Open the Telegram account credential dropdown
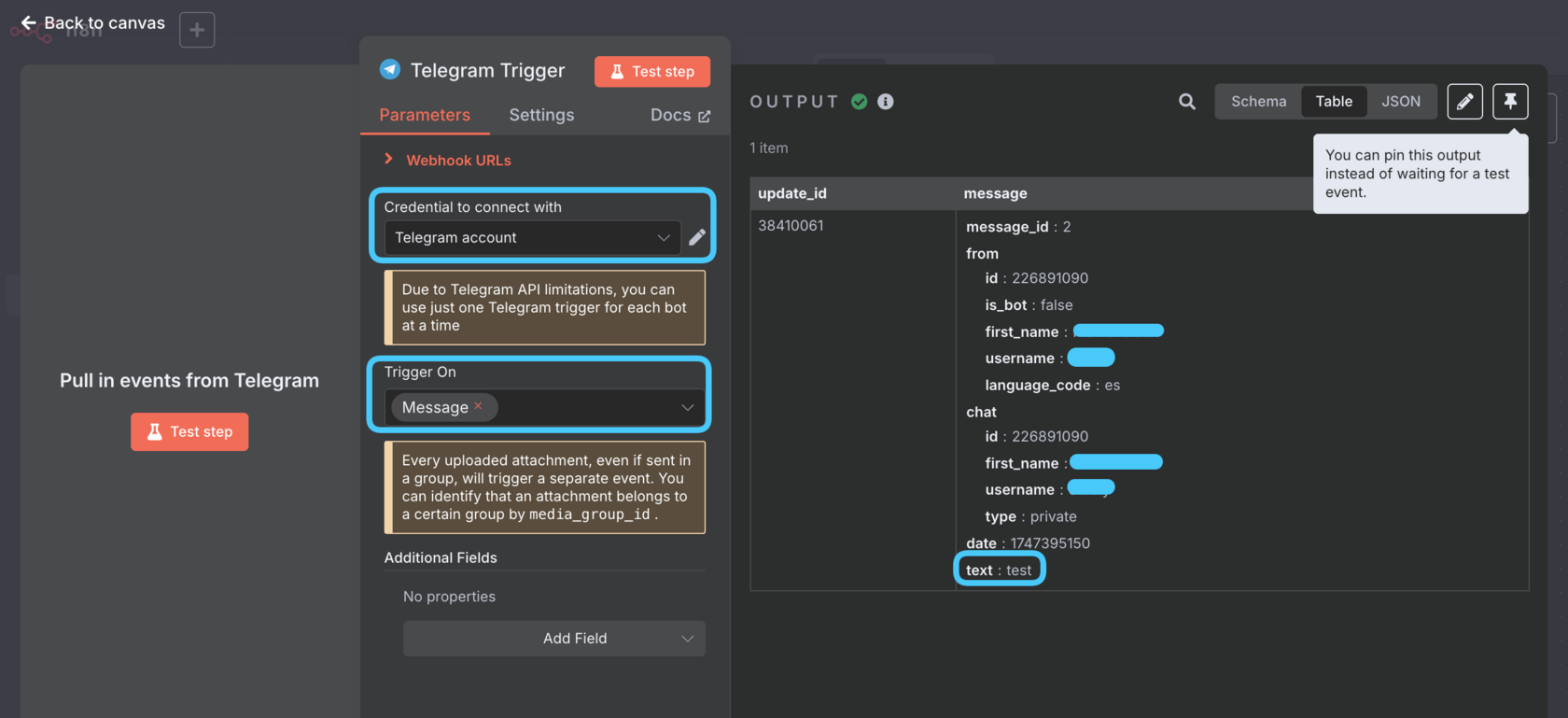1568x718 pixels. pyautogui.click(x=532, y=238)
